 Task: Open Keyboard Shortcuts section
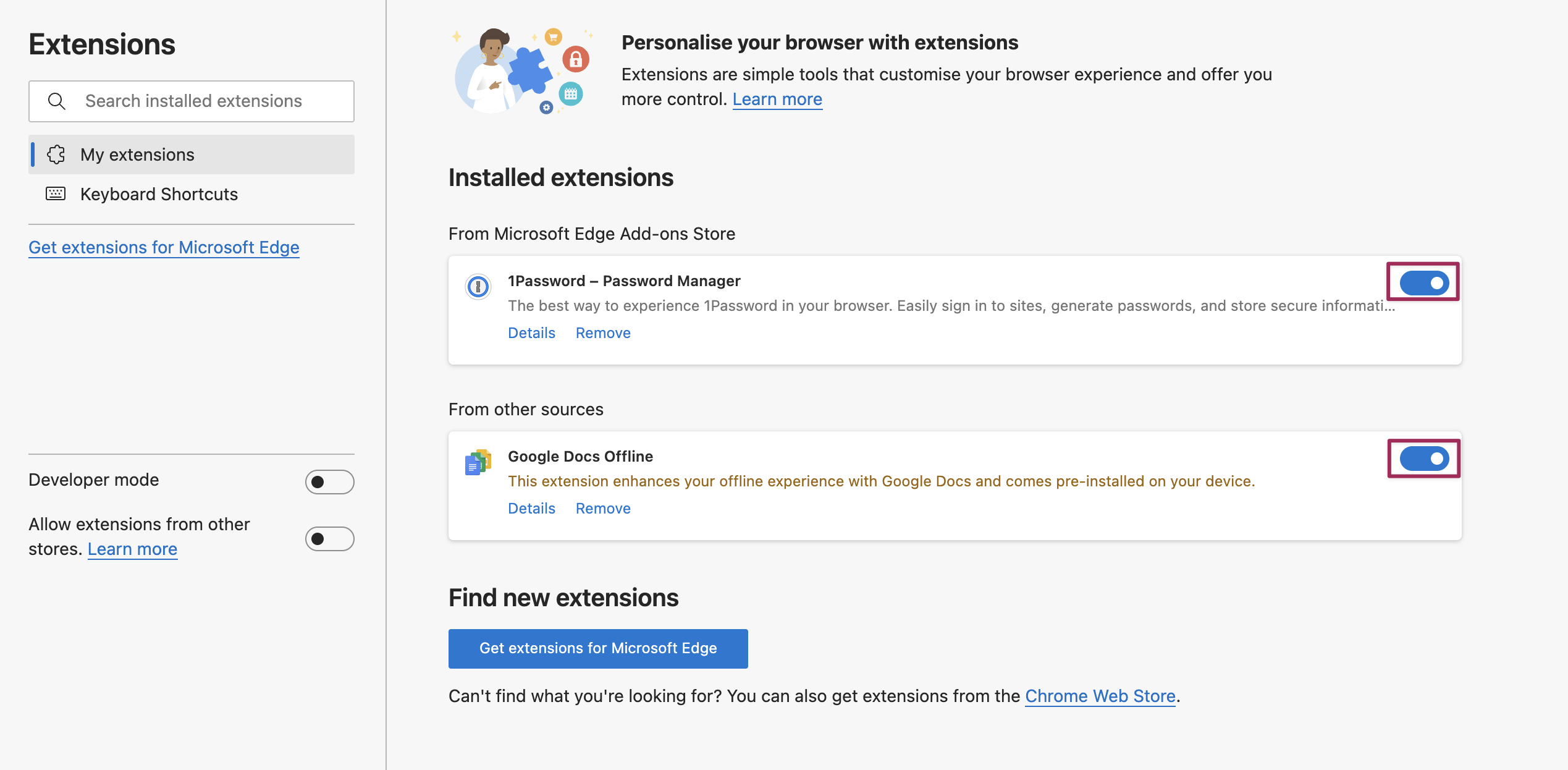(x=159, y=194)
